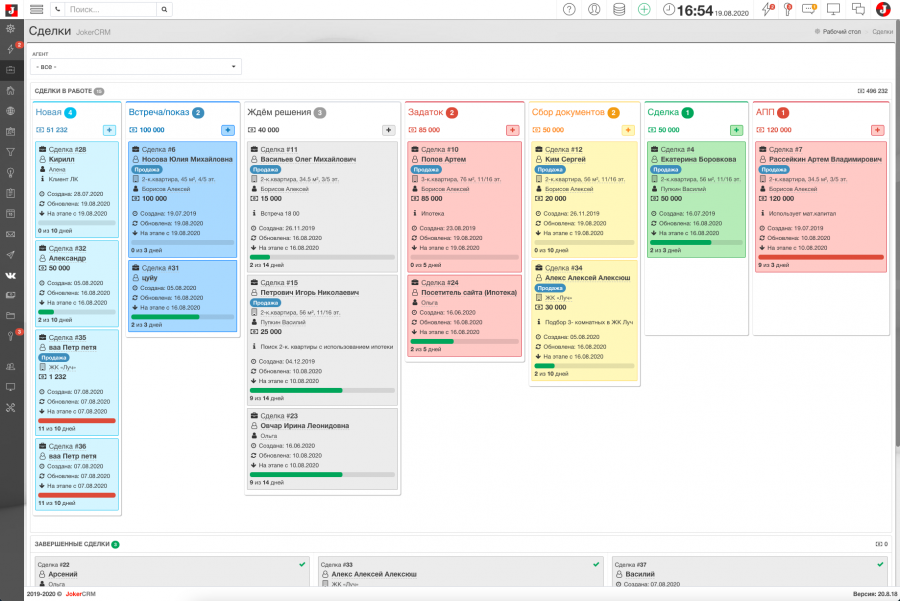This screenshot has width=900, height=601.
Task: Open the hamburger menu in top bar
Action: click(37, 9)
